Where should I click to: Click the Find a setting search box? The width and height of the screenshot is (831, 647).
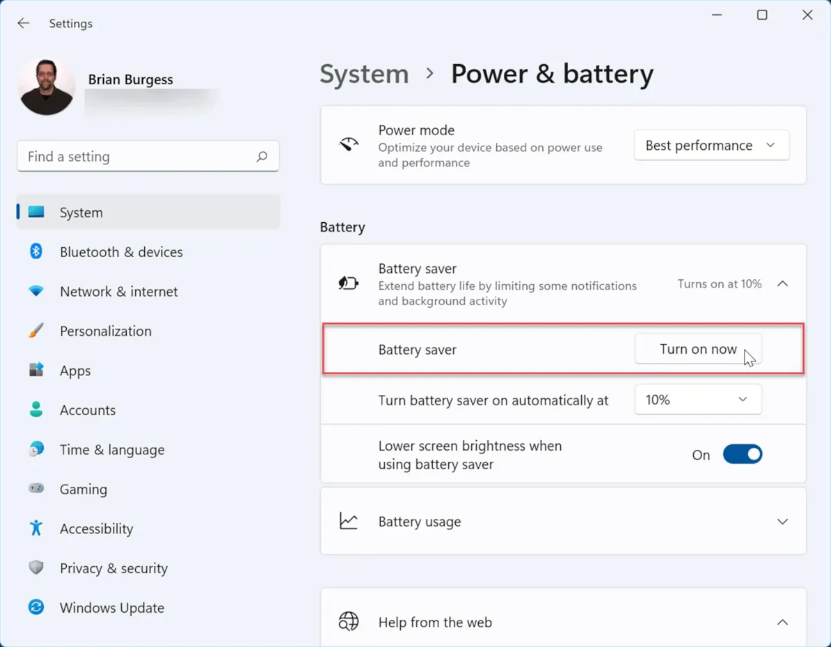(148, 156)
